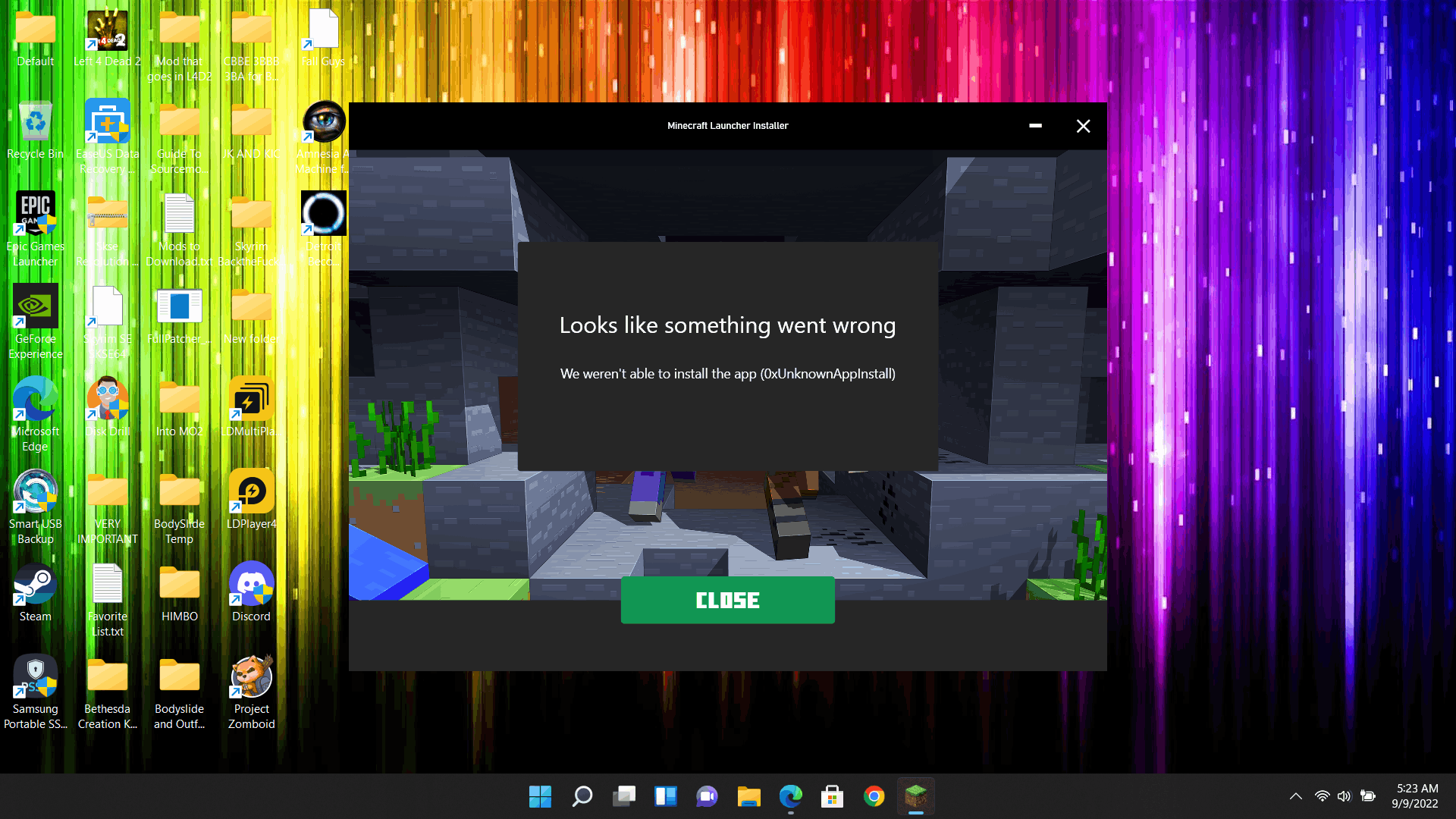Open the Favorite List.txt file
1456x819 pixels.
[x=107, y=585]
